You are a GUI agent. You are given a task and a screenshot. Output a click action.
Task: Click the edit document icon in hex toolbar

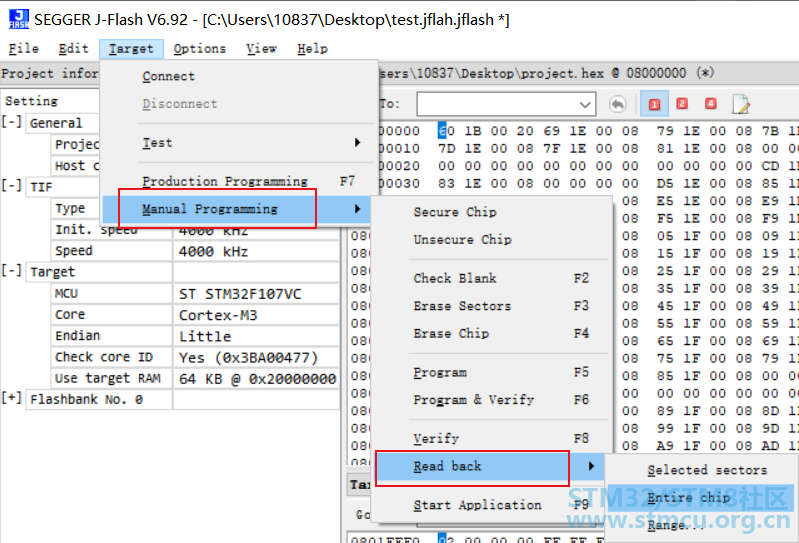[x=740, y=104]
